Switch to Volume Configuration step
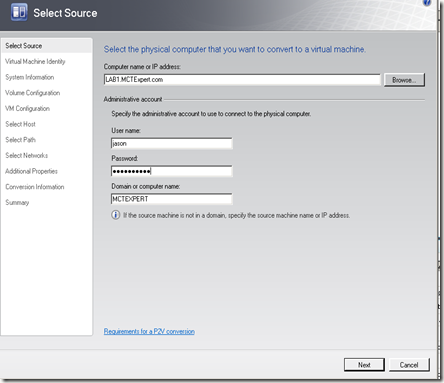 pos(33,93)
